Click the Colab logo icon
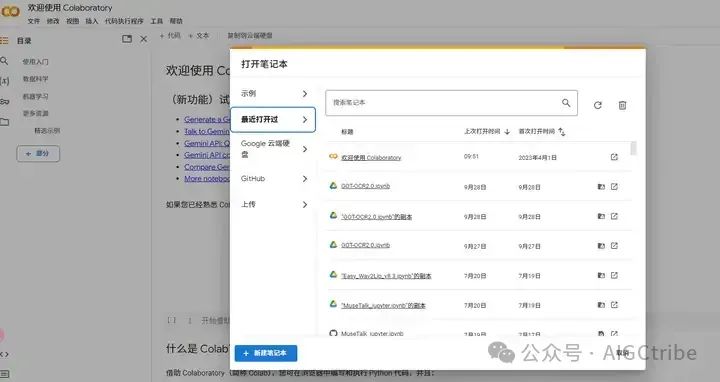The image size is (720, 382). click(10, 11)
